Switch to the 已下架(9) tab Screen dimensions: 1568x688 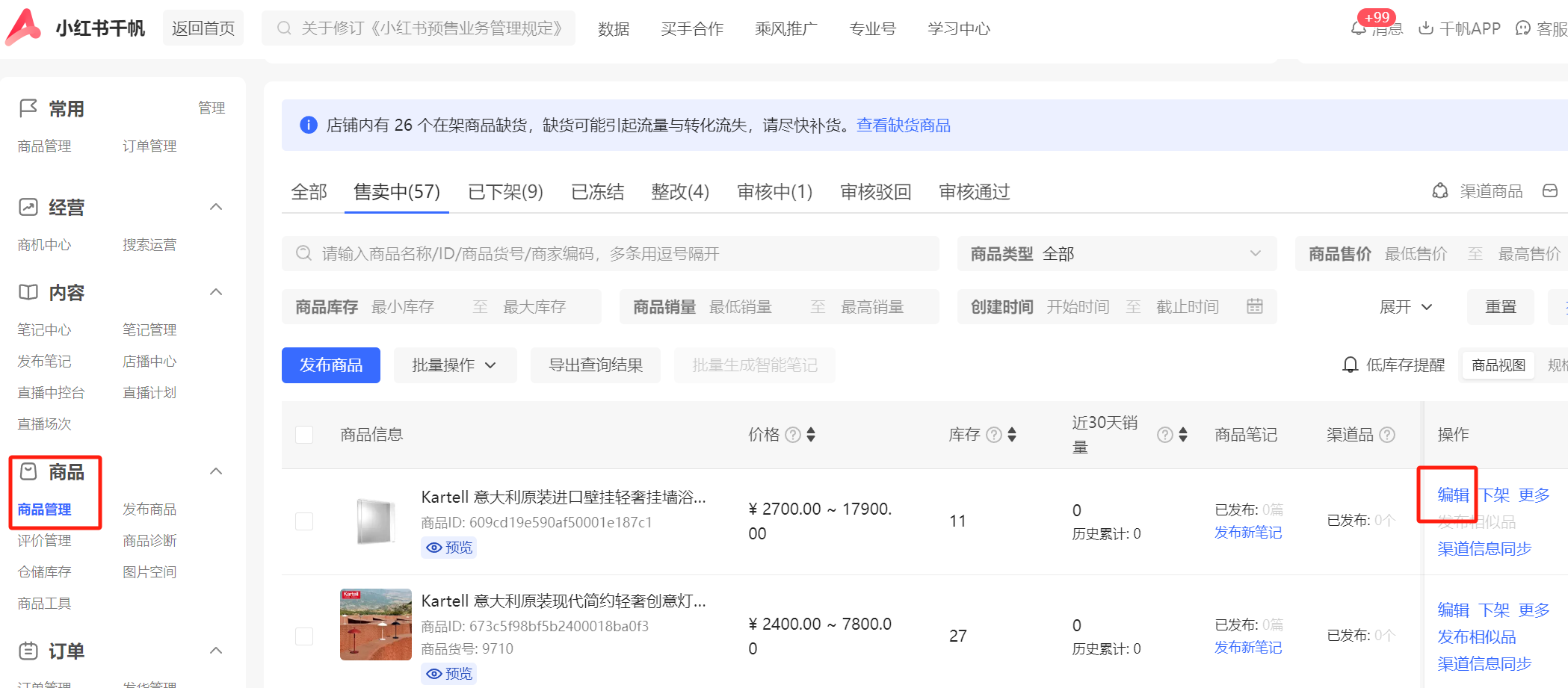pos(505,192)
